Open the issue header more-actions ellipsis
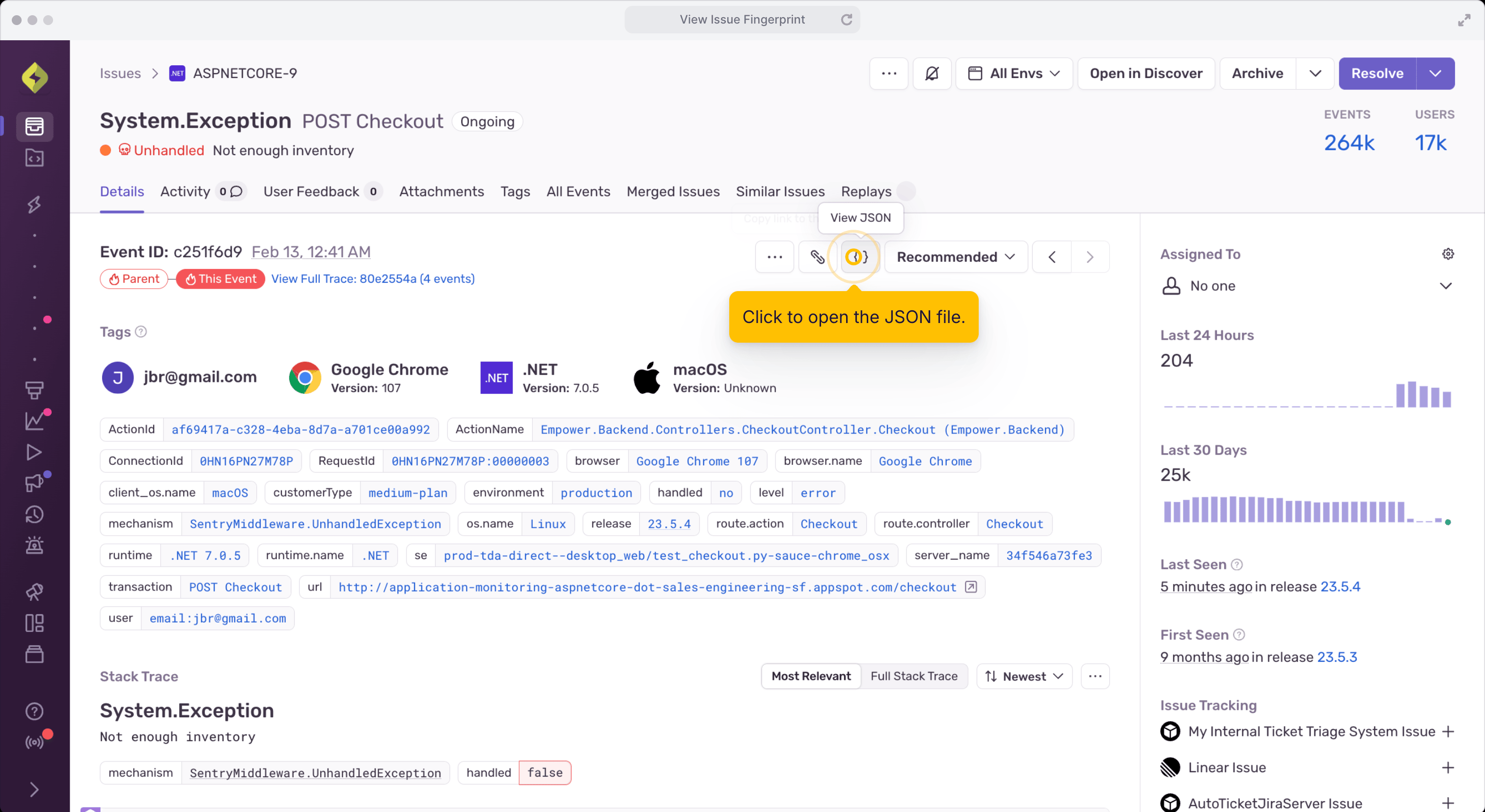The width and height of the screenshot is (1485, 812). (889, 73)
